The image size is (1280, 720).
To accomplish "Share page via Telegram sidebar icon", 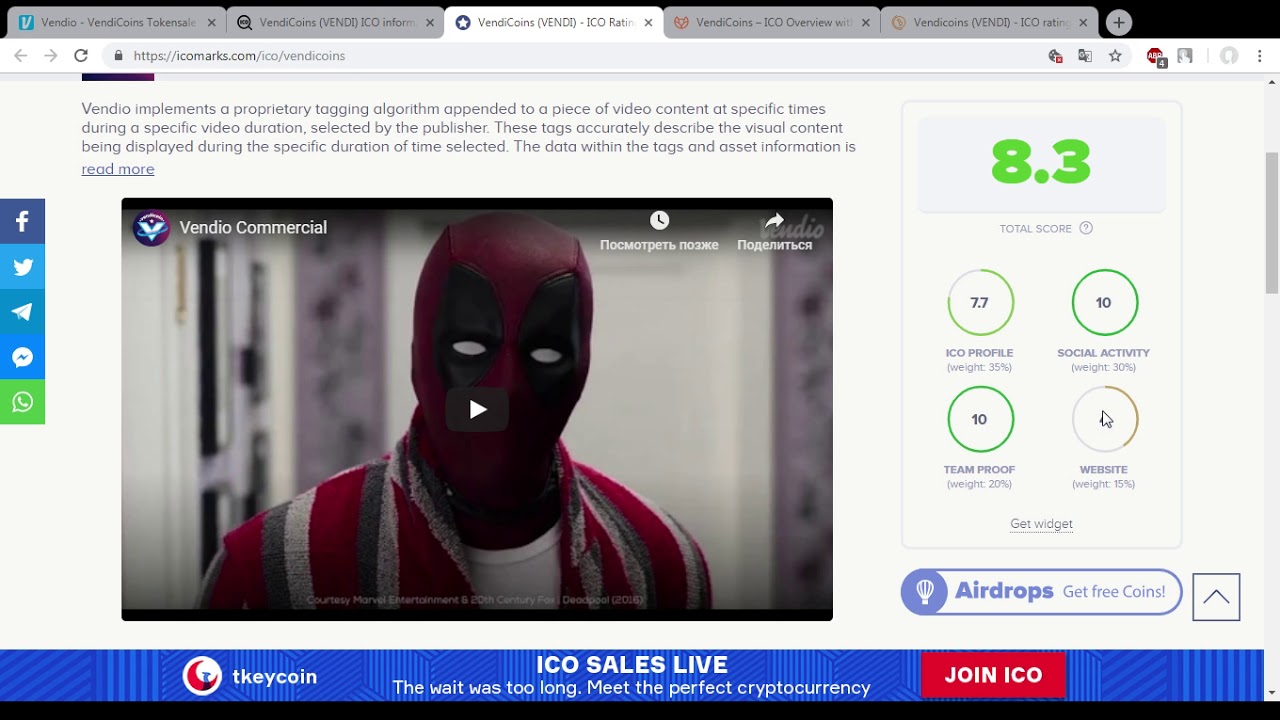I will 22,312.
